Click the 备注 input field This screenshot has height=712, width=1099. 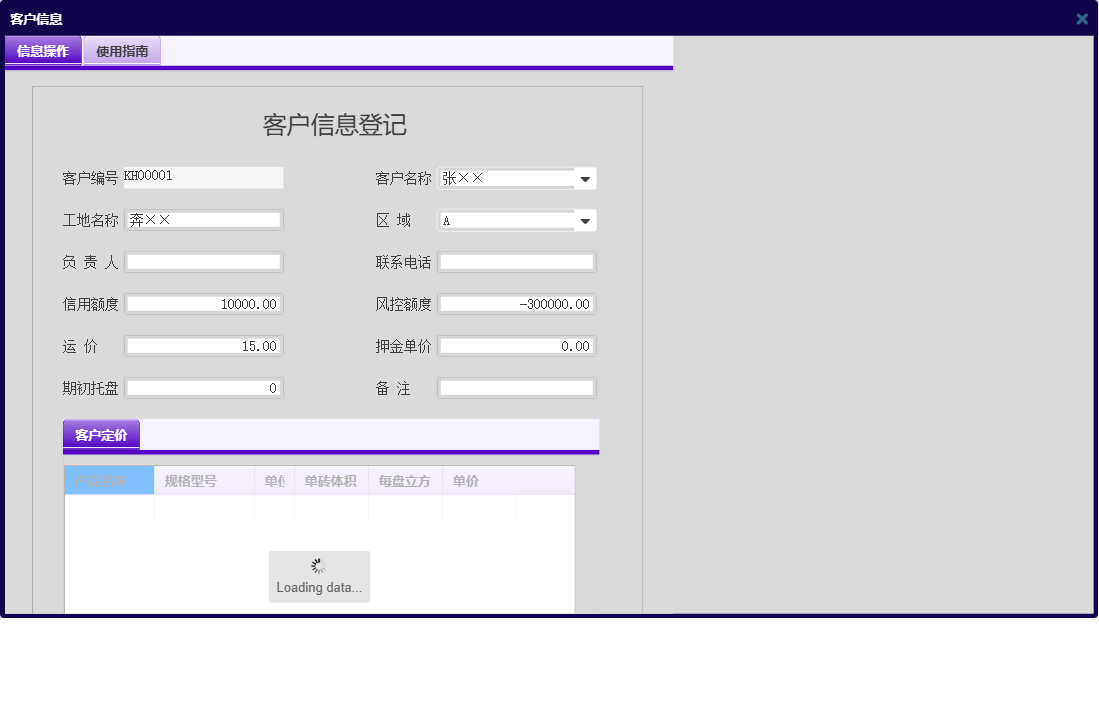tap(516, 387)
